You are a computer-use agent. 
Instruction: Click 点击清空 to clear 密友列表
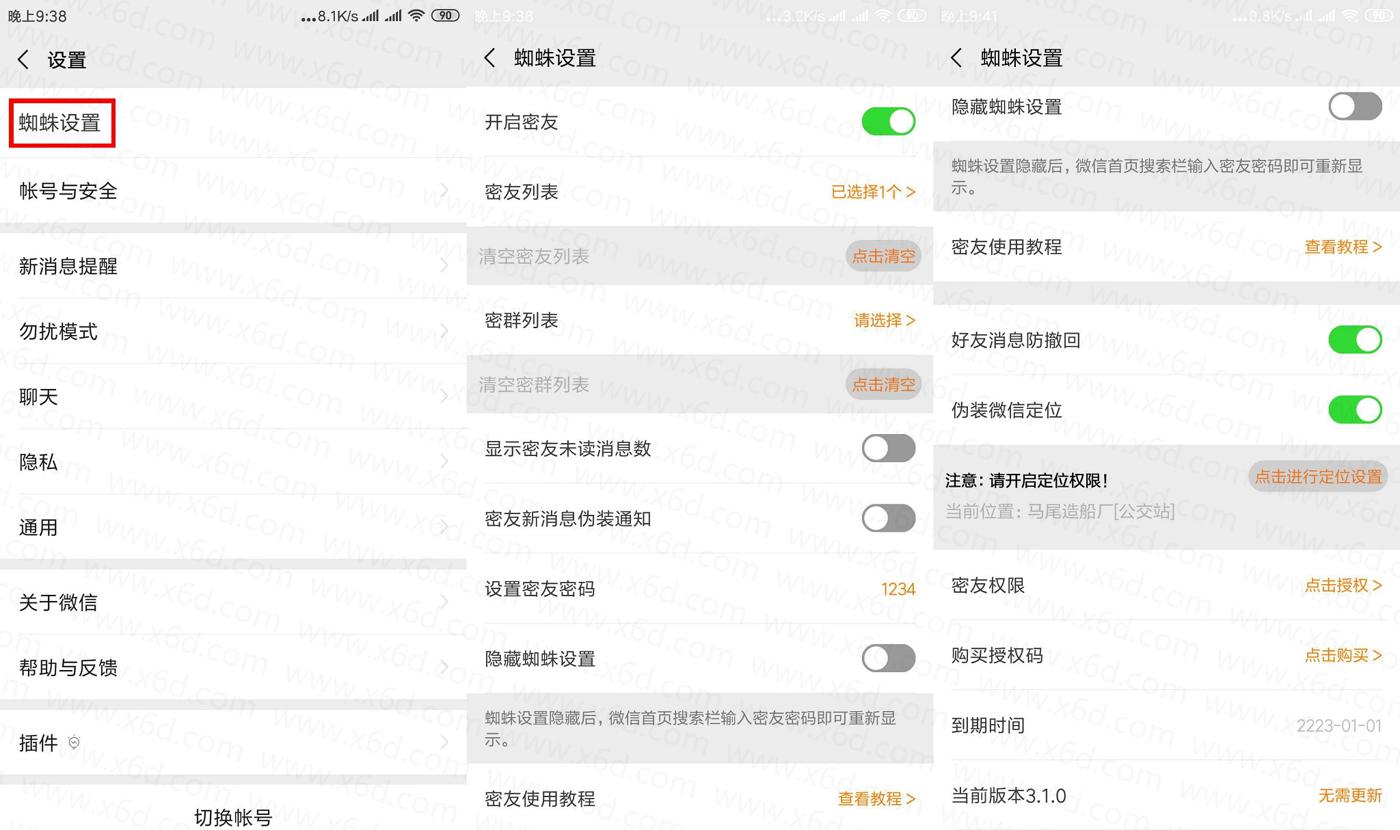pyautogui.click(x=884, y=256)
